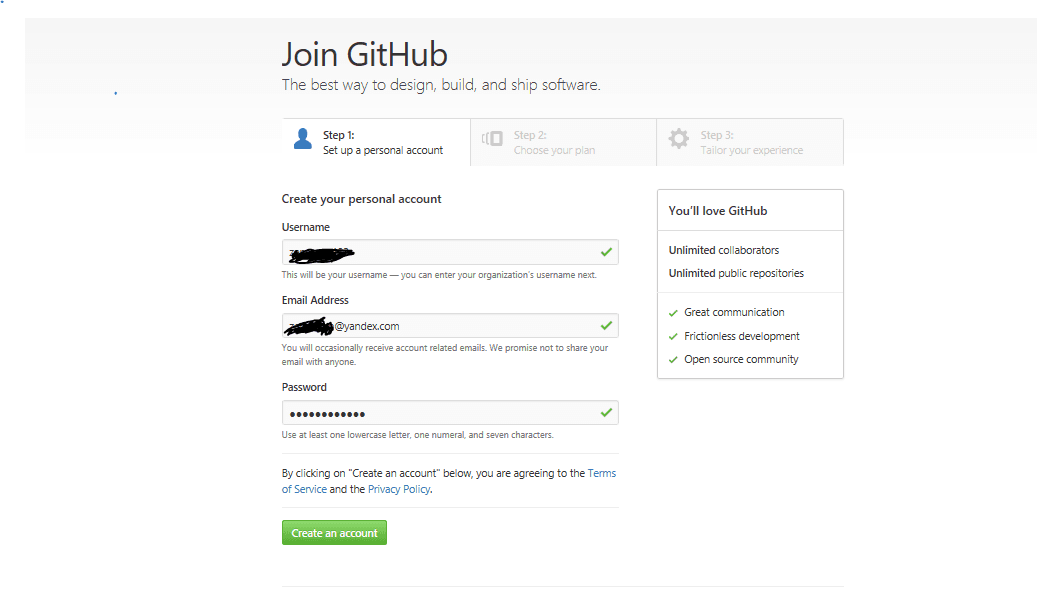Click the Unlimited public repositories text
This screenshot has width=1037, height=600.
click(735, 272)
